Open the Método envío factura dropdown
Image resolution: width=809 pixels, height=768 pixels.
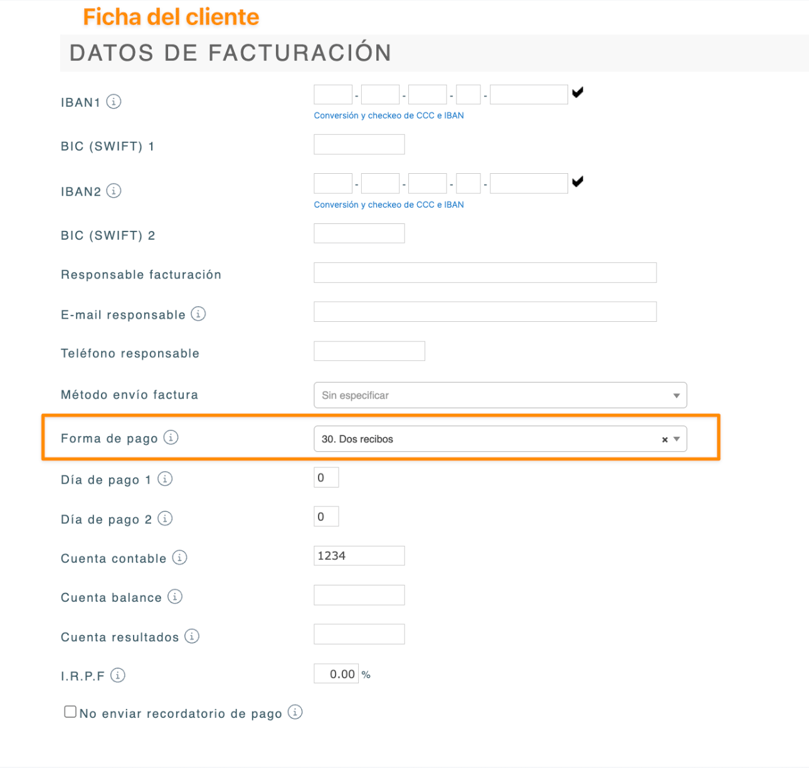click(x=500, y=395)
